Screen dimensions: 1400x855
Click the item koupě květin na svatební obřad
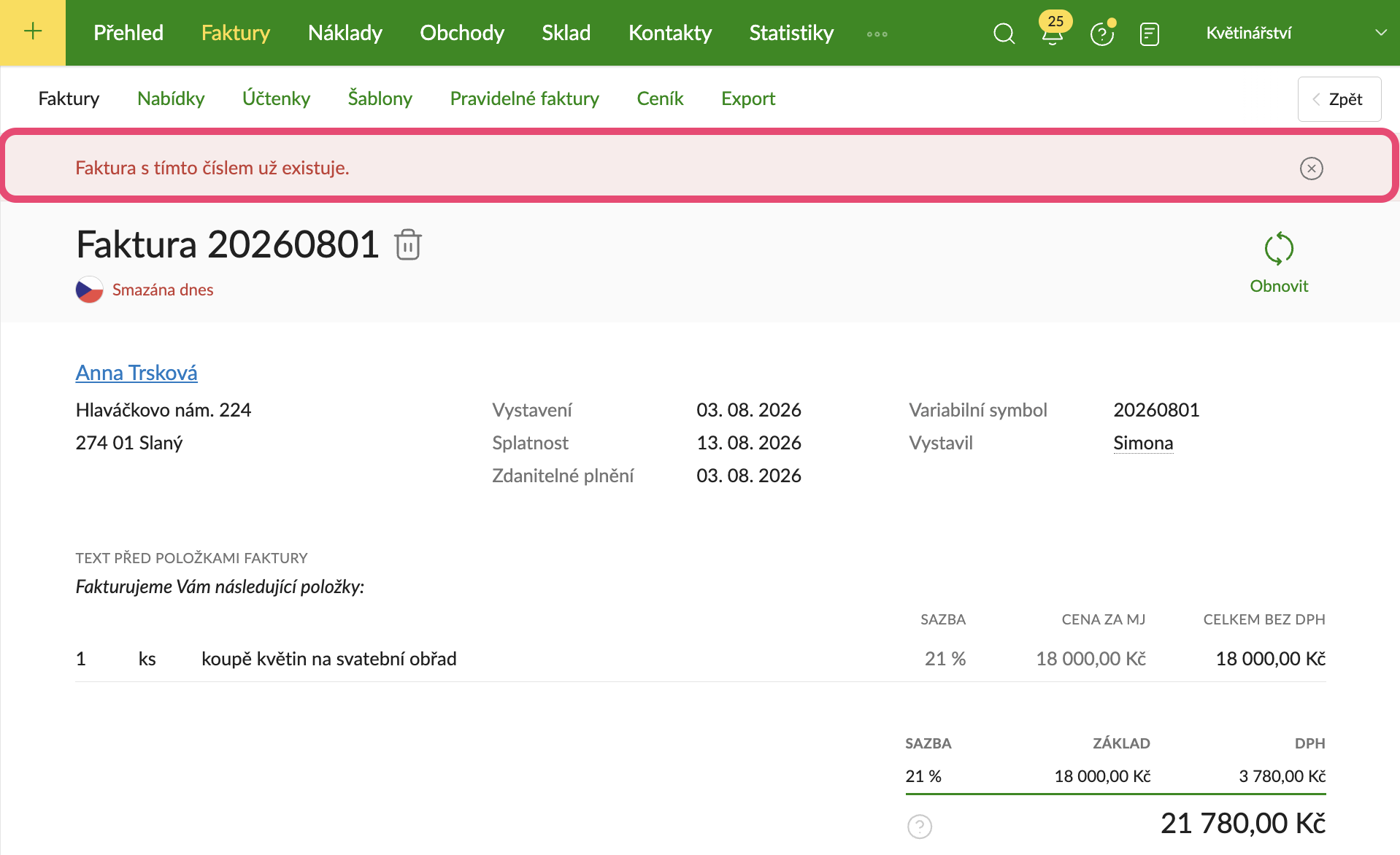coord(329,659)
